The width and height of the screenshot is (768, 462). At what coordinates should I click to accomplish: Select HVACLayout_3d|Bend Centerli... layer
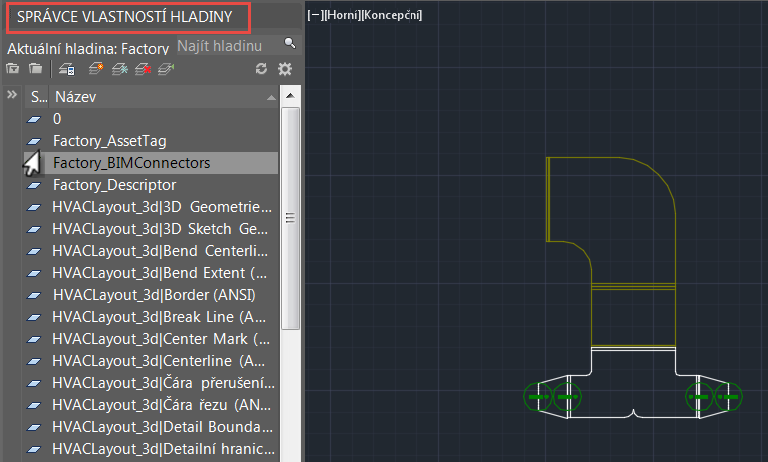160,251
